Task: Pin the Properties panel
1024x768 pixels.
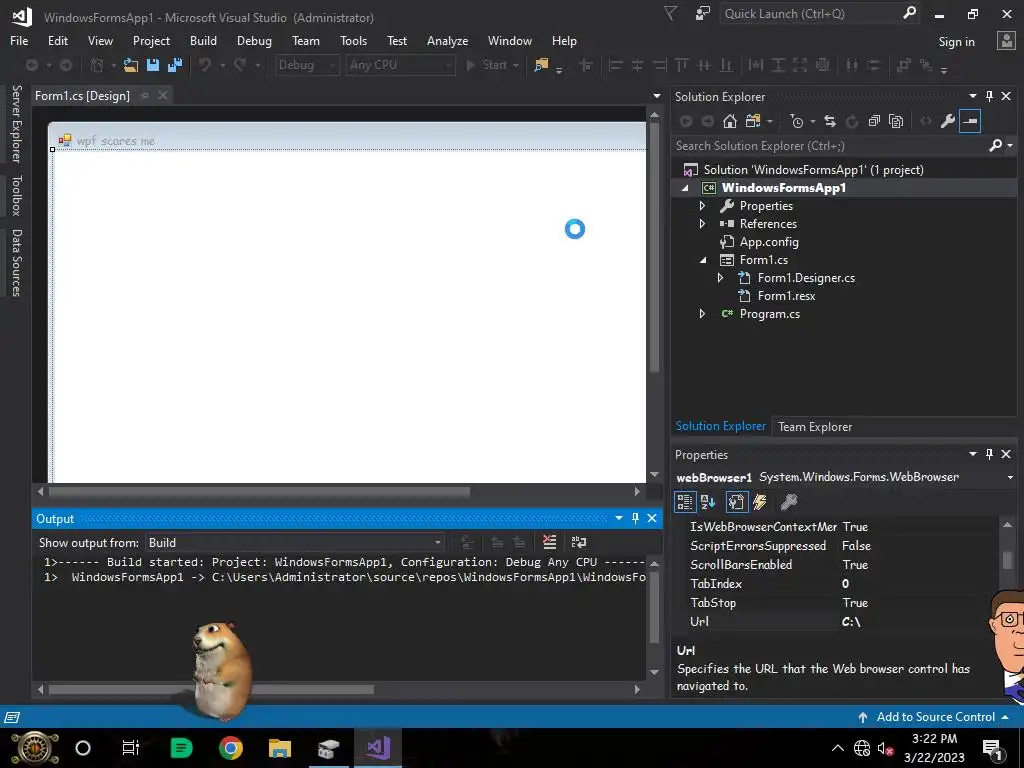Action: [x=989, y=454]
